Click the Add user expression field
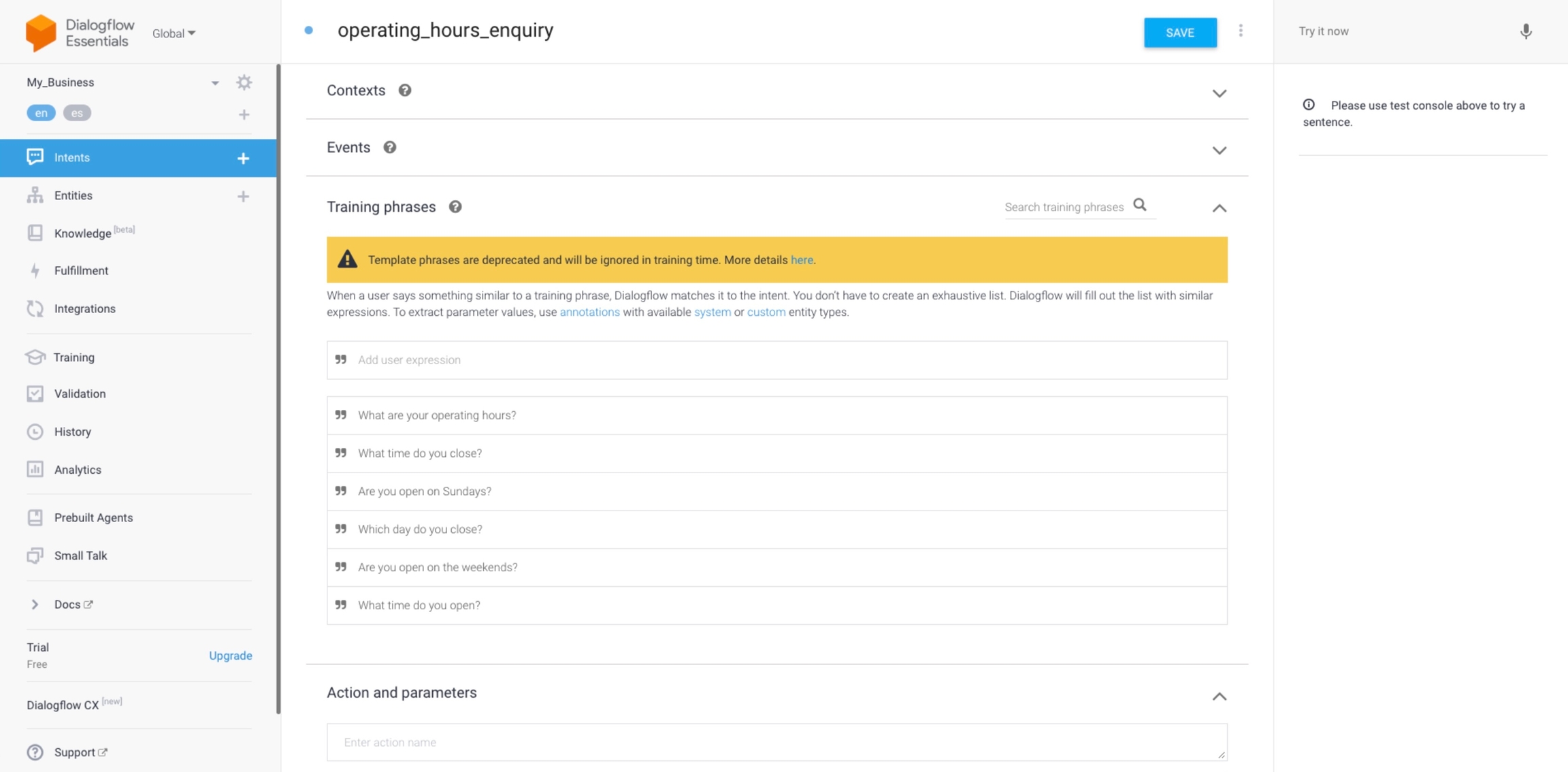1568x772 pixels. (x=776, y=359)
